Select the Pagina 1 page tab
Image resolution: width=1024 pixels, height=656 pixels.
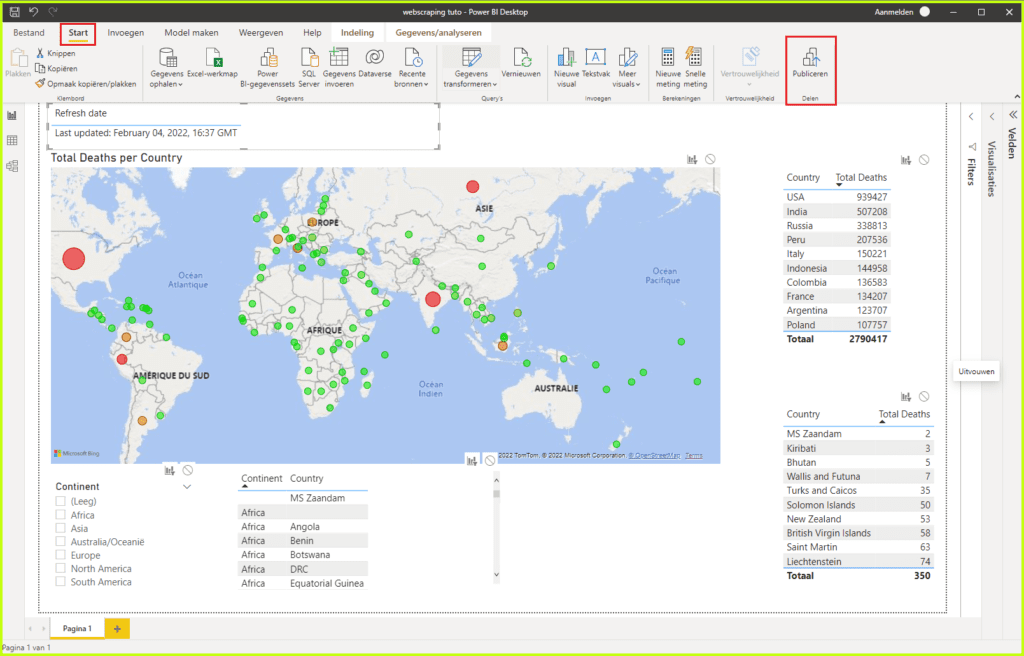click(77, 629)
